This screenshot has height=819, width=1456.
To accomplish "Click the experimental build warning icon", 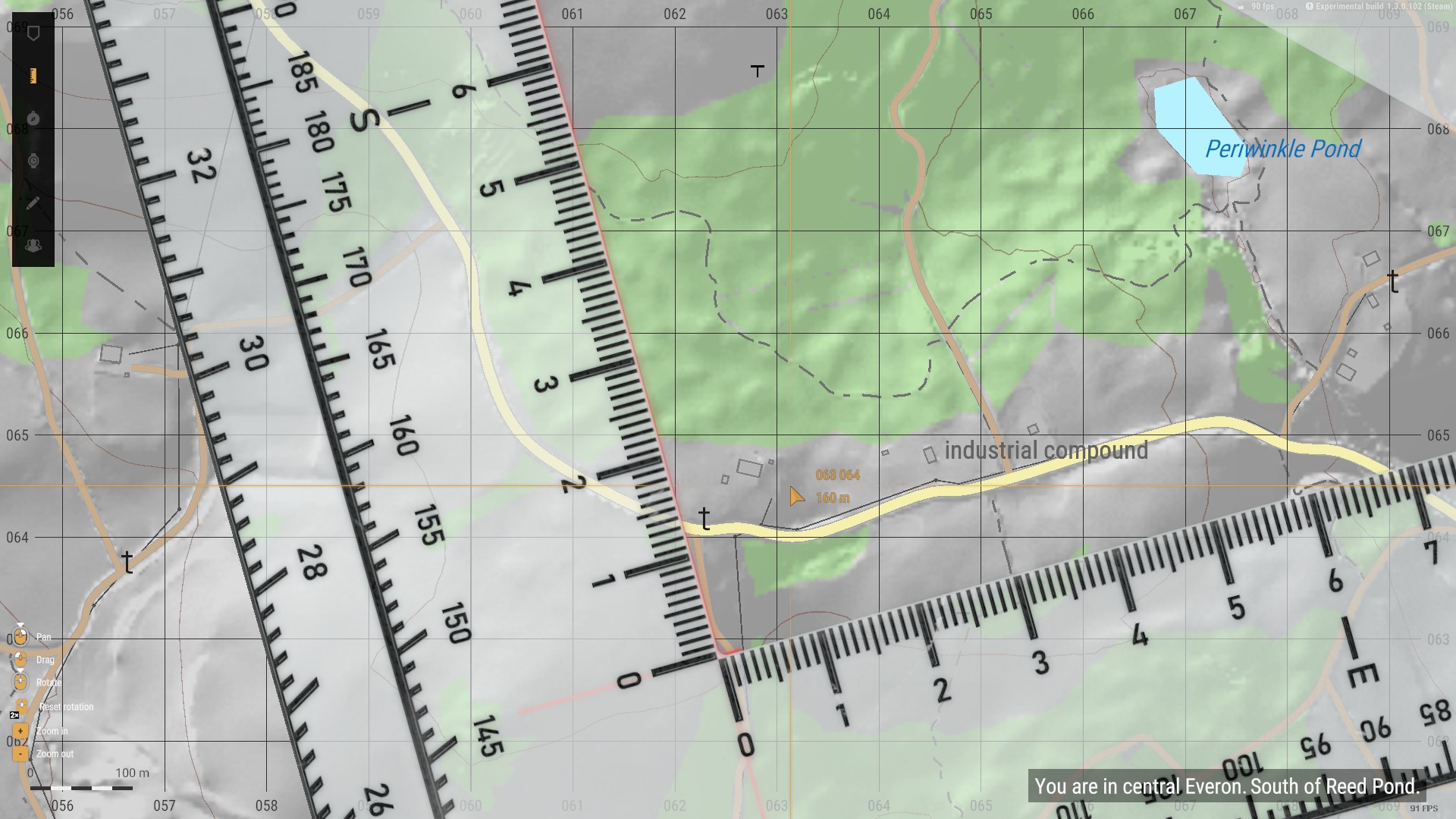I will click(x=1309, y=6).
